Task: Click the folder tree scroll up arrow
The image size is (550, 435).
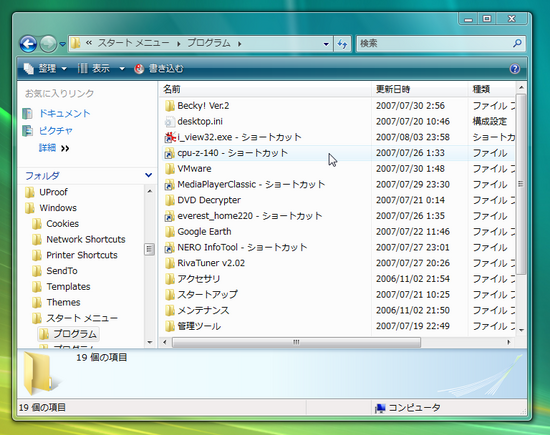Action: point(149,192)
